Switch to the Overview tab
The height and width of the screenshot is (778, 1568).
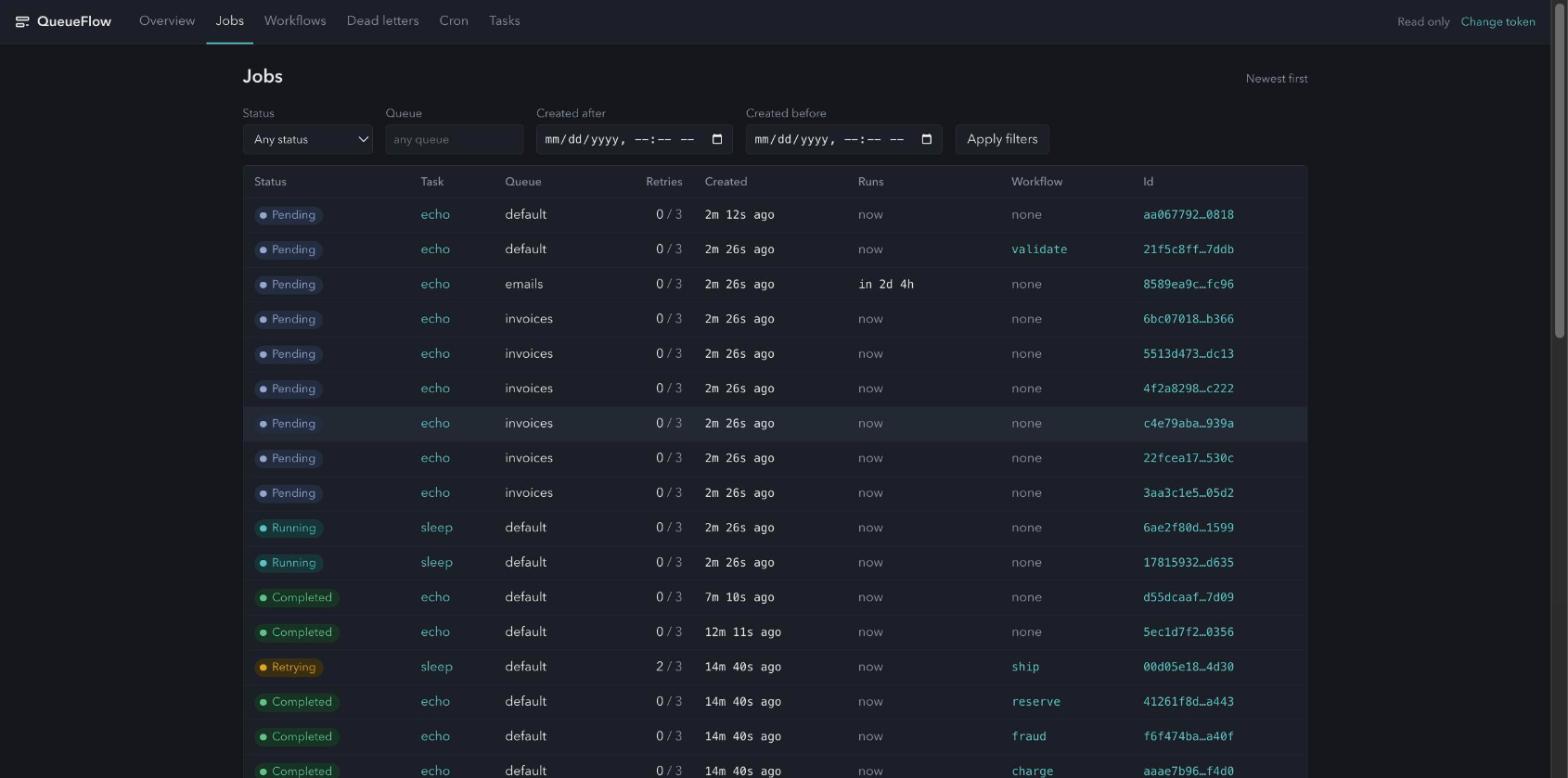[x=167, y=21]
